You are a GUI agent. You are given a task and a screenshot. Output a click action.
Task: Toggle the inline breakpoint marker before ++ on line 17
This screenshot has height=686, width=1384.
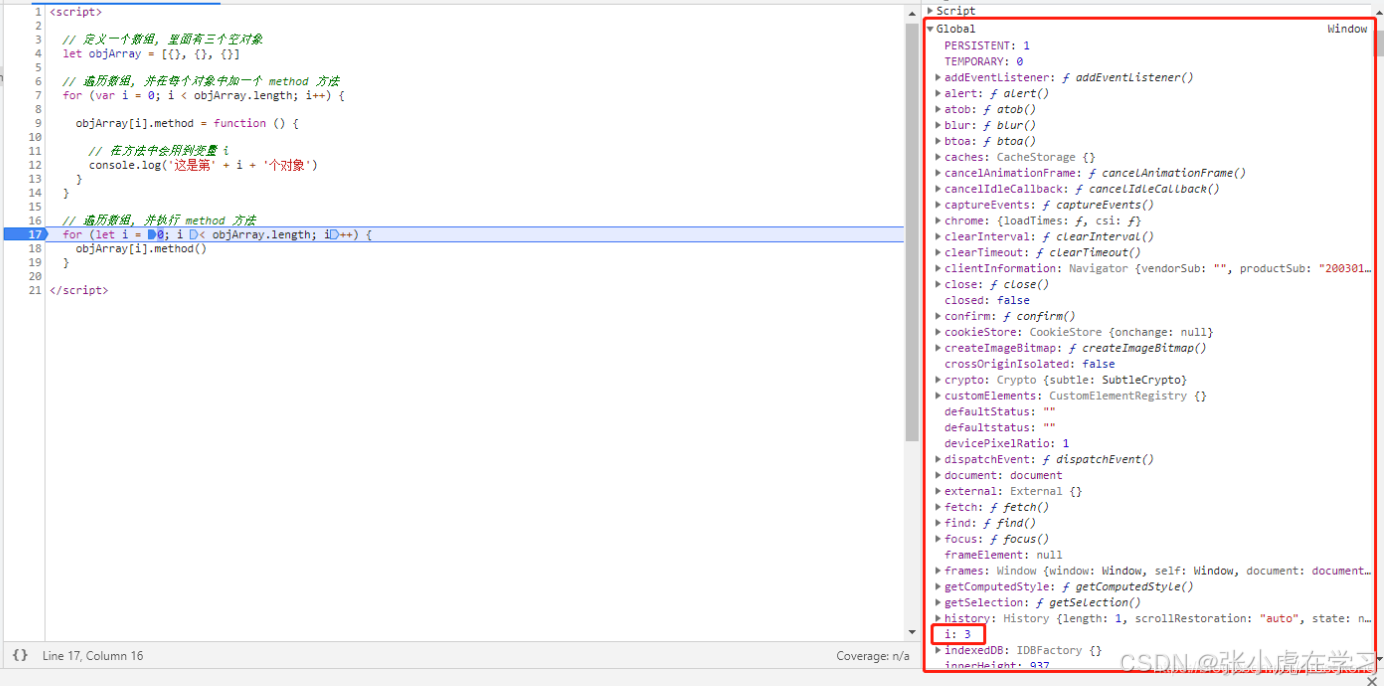[334, 235]
